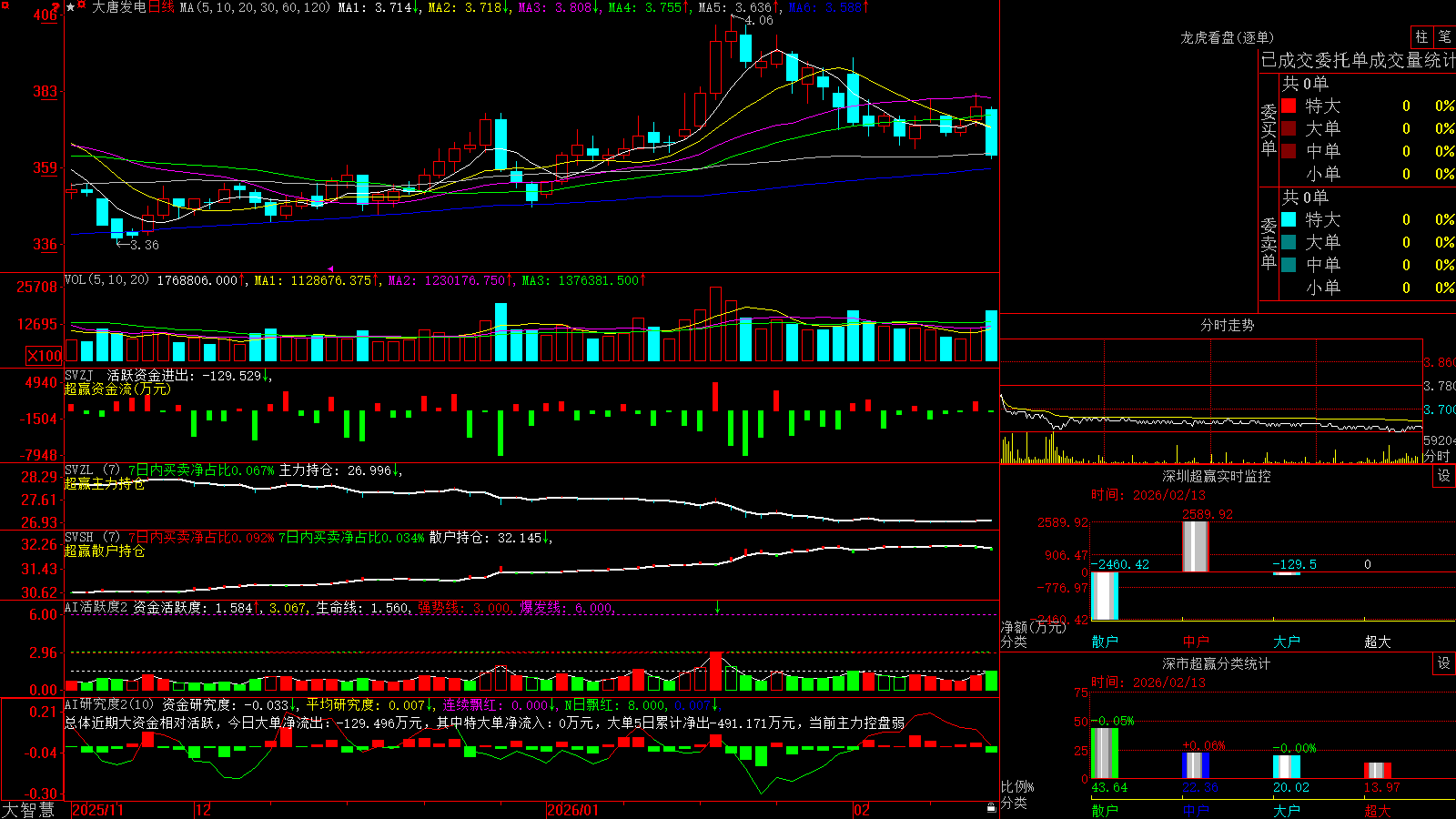The image size is (1456, 819).
Task: Click the 超赢资金流(万元) label
Action: (x=117, y=389)
